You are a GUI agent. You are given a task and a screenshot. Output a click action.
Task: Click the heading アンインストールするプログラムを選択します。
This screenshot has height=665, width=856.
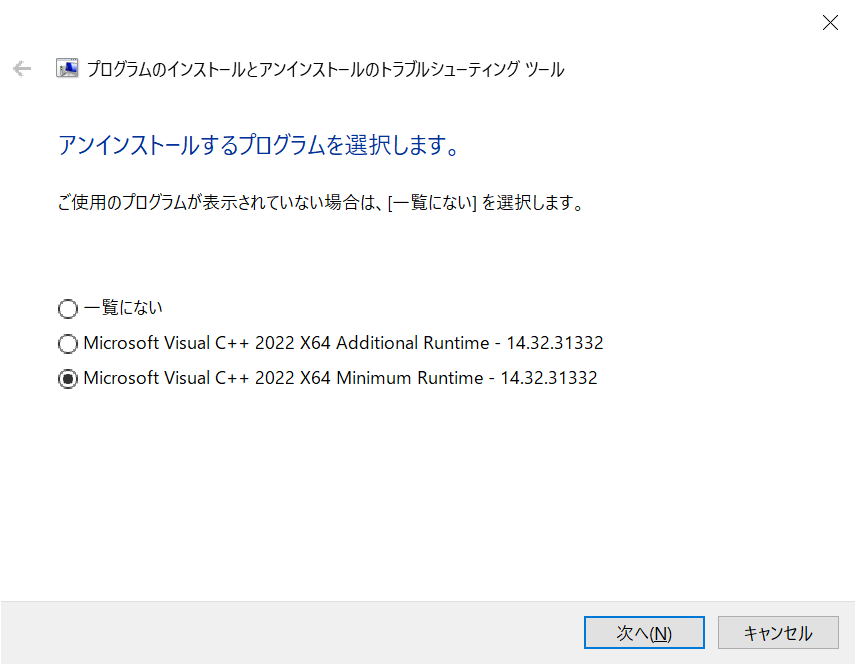259,145
